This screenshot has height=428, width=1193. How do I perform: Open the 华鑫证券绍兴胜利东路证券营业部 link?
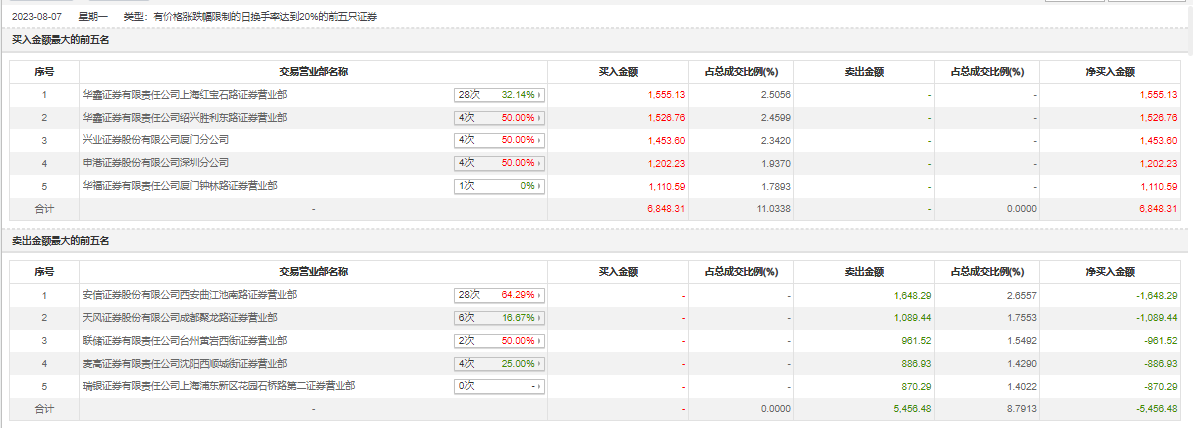coord(185,118)
